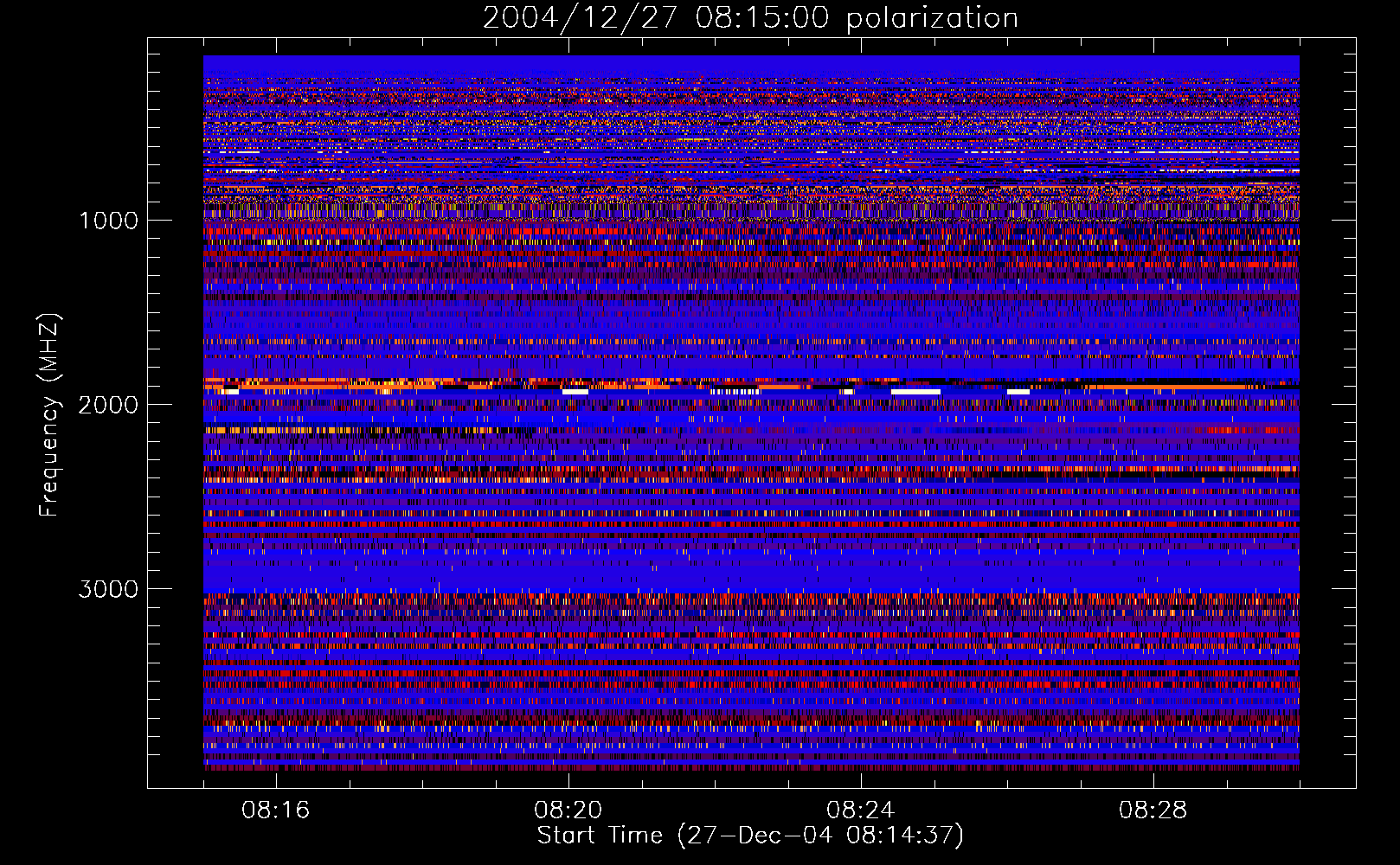
Task: Click the 'Start Time (27-Dec-04 08:14:37)' label
Action: 750,836
